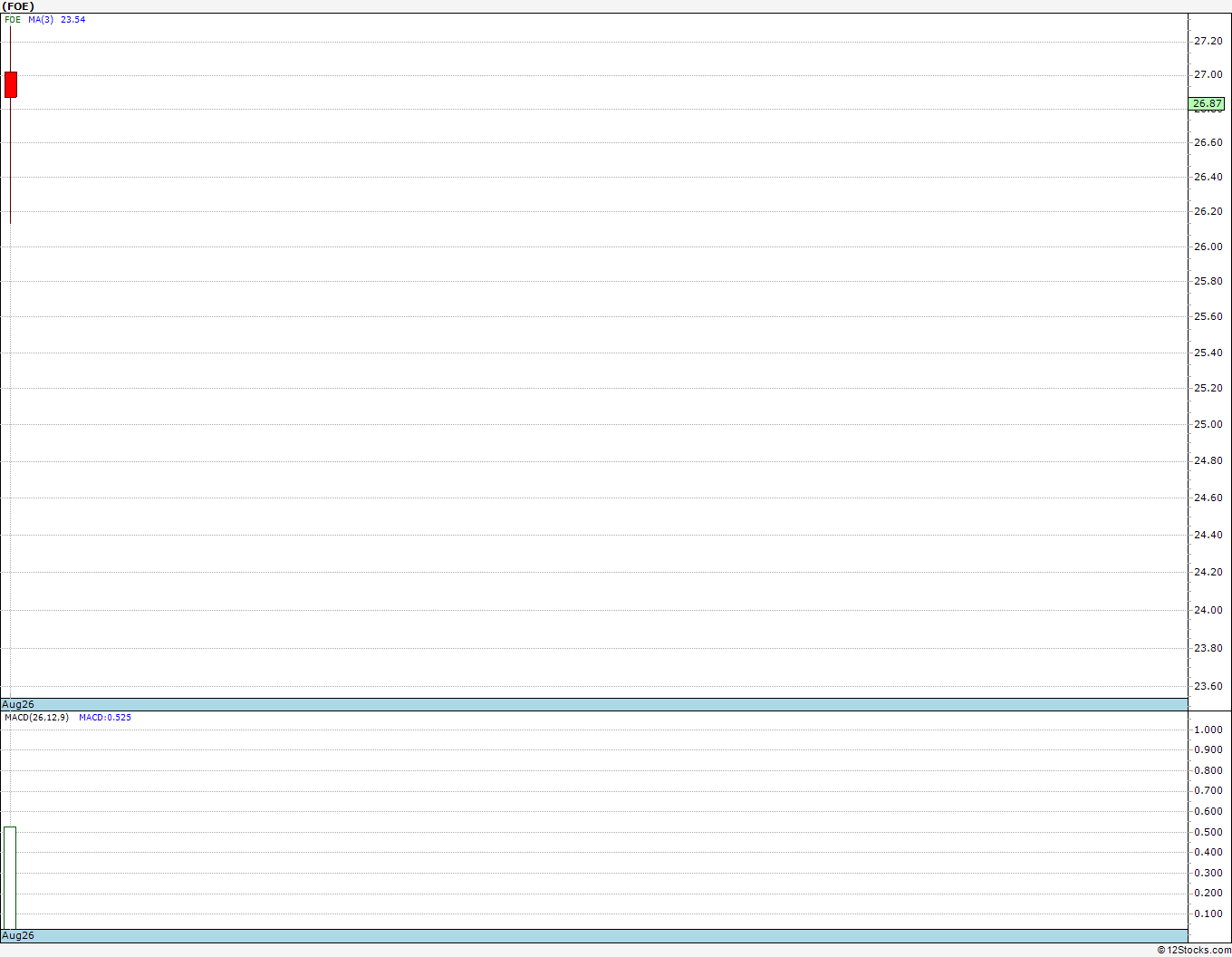Screen dimensions: 1232x957
Task: Open the 12Stocks.com copyright link
Action: tap(1194, 950)
